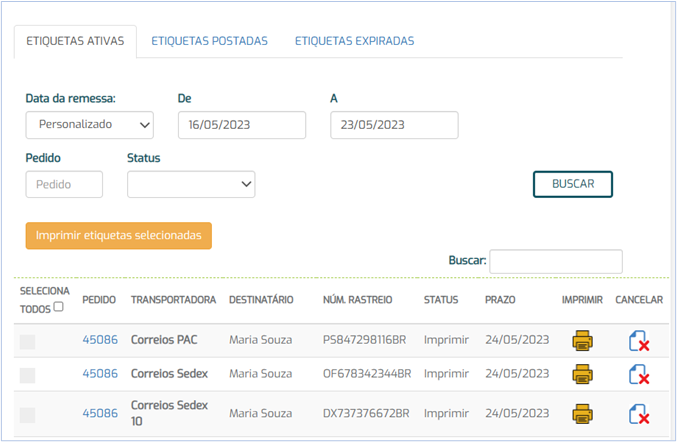Click the printer icon for Correios Sedex 10 row

(x=582, y=414)
